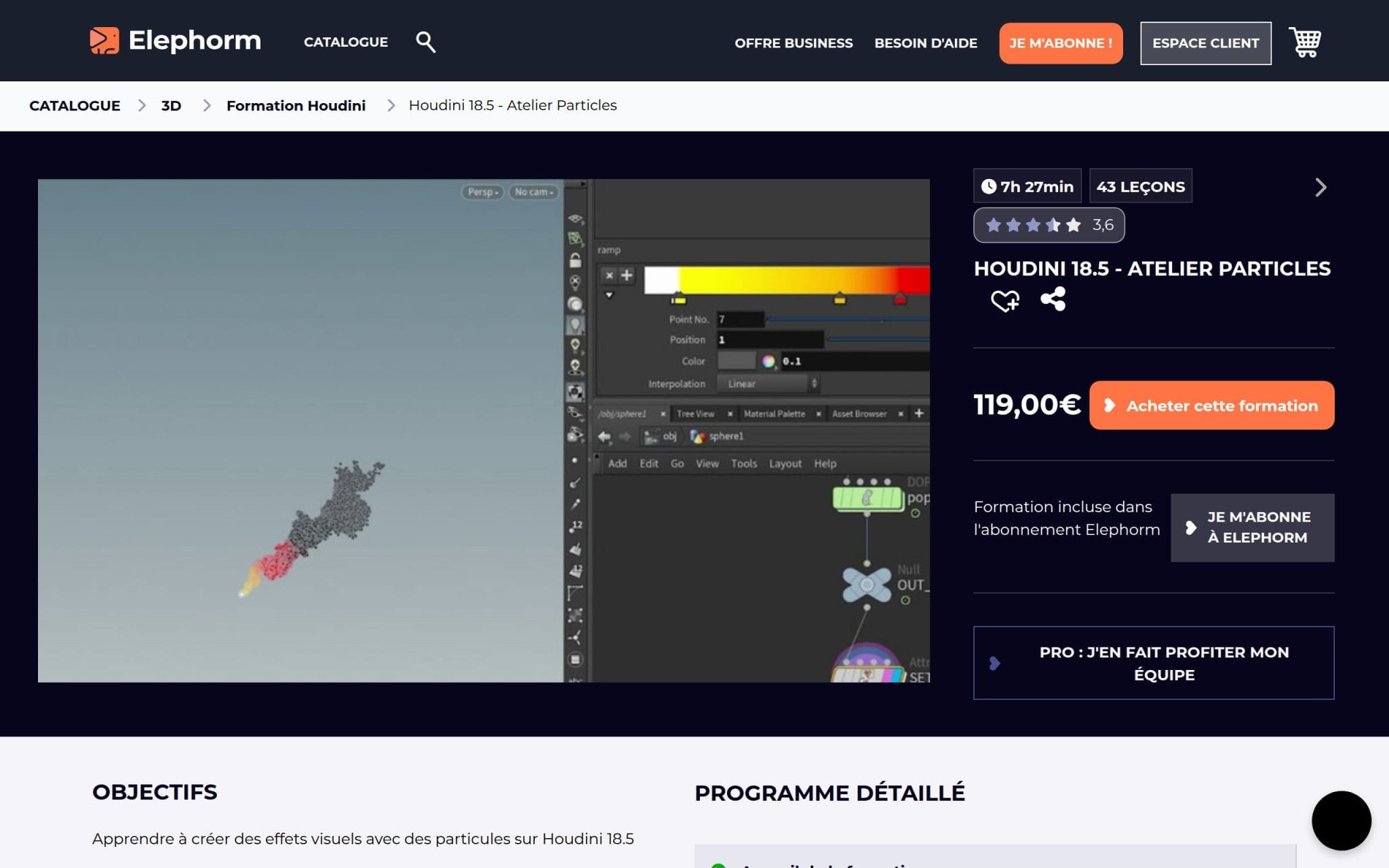Click the next-course chevron arrow
Image resolution: width=1389 pixels, height=868 pixels.
(x=1320, y=187)
